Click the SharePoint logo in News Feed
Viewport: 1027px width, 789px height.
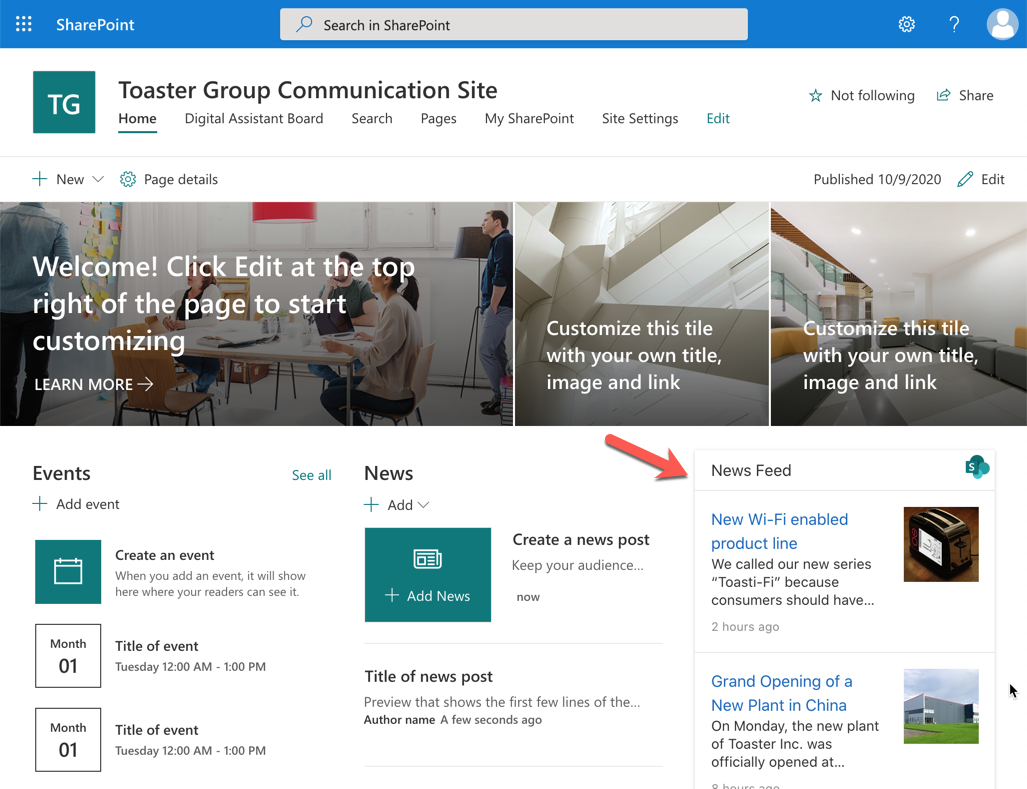(x=977, y=467)
